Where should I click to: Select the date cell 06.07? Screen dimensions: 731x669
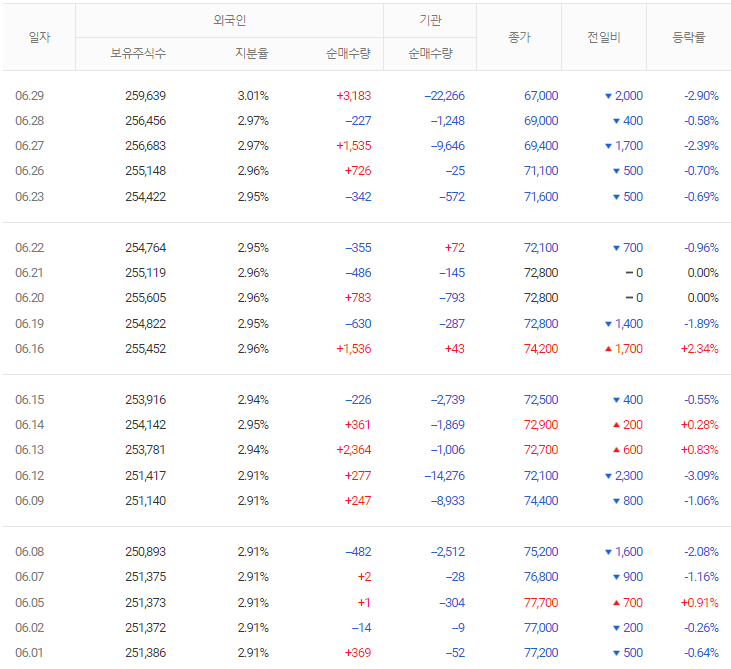pyautogui.click(x=29, y=577)
